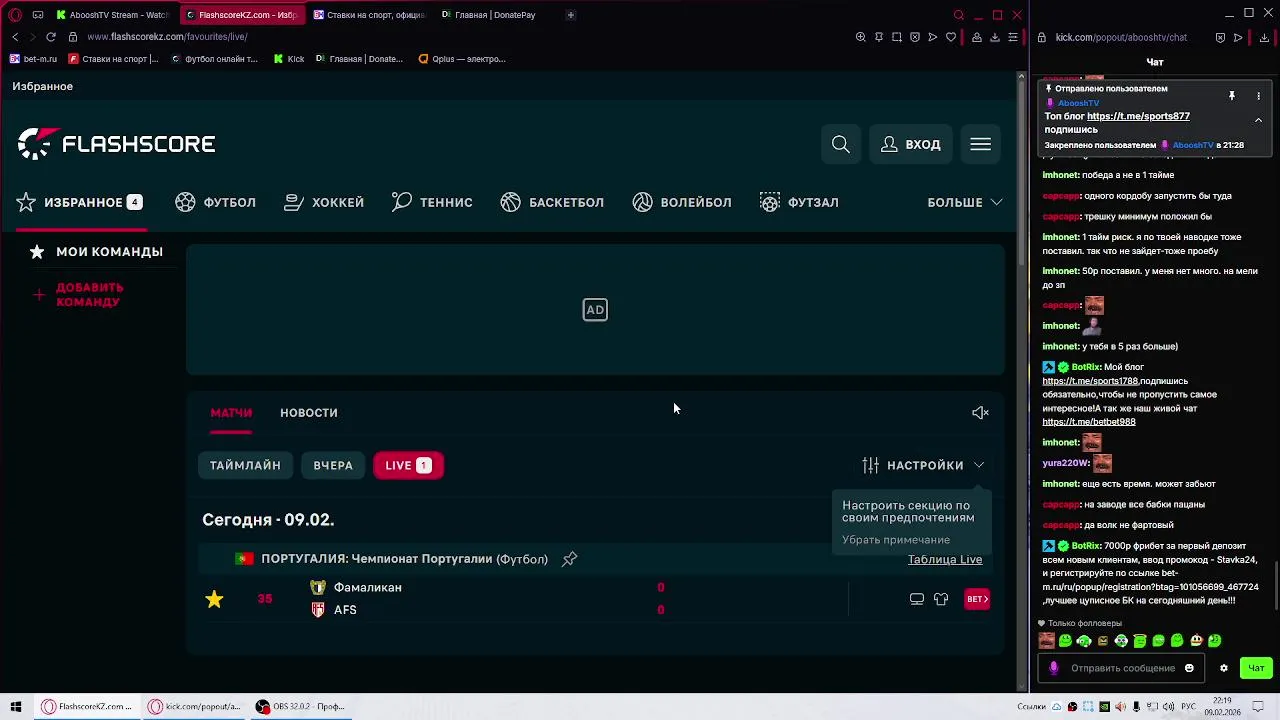Viewport: 1280px width, 720px height.
Task: Select the Таймлайн filter
Action: [245, 465]
